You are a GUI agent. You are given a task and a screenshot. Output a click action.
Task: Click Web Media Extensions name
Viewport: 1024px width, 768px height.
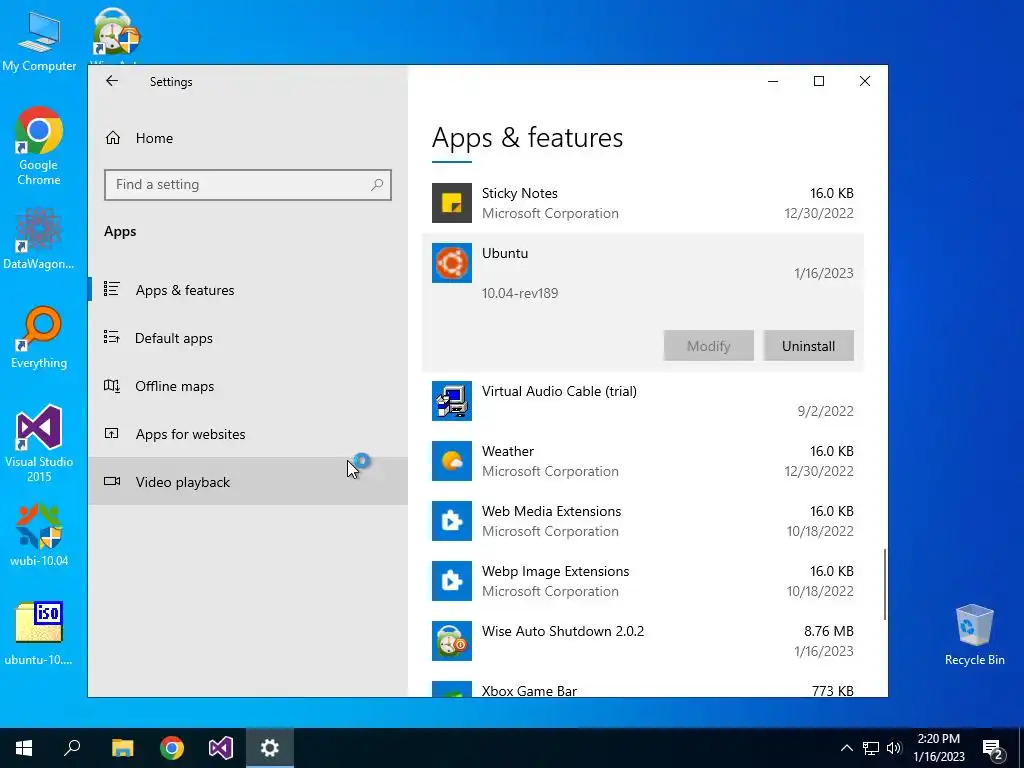point(551,511)
